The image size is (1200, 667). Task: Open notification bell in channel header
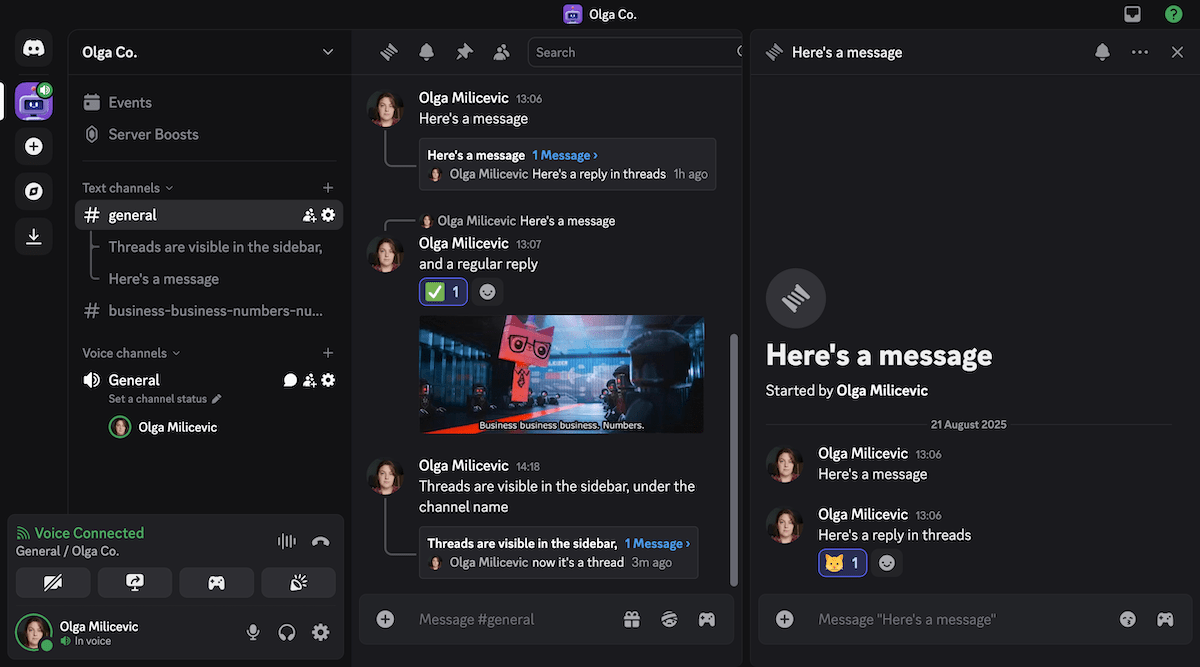tap(427, 52)
